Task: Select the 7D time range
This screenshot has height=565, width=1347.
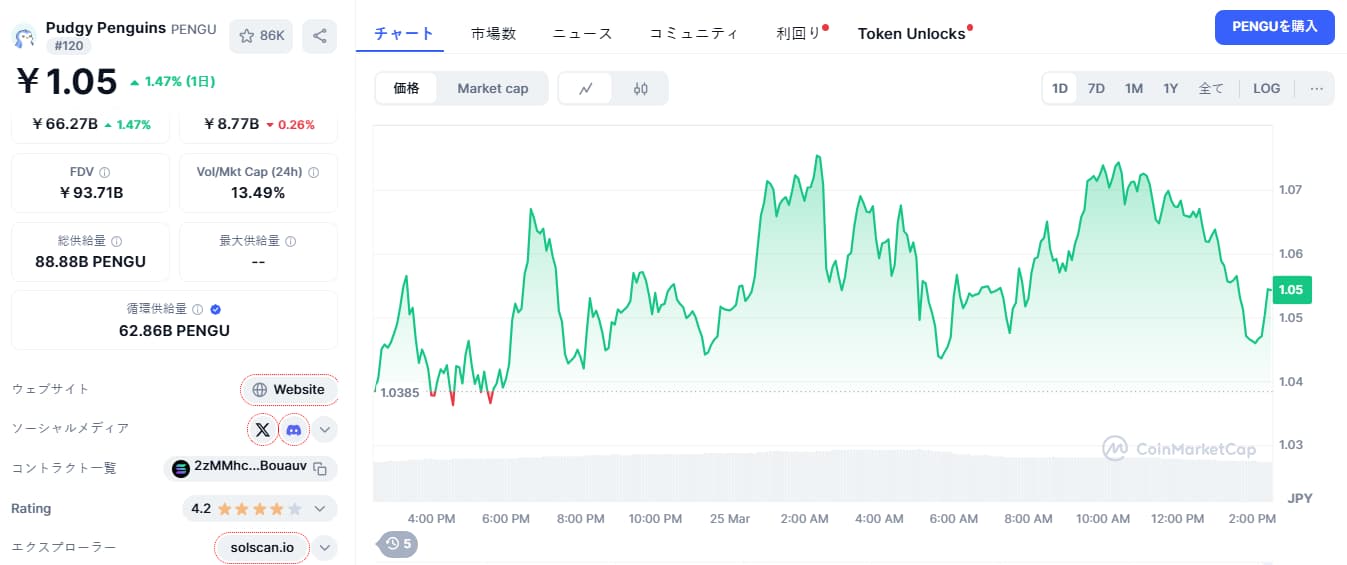Action: (x=1096, y=88)
